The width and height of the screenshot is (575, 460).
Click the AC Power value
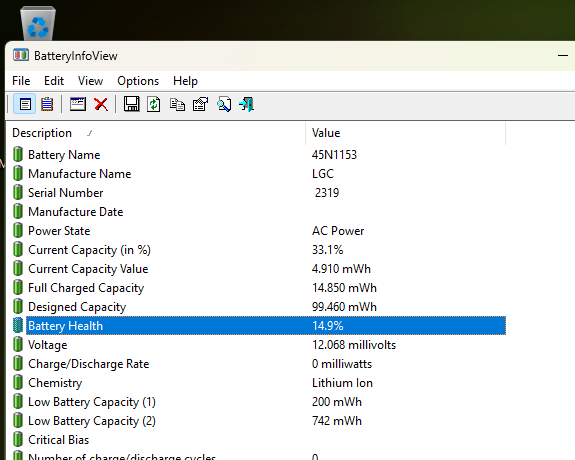[338, 231]
